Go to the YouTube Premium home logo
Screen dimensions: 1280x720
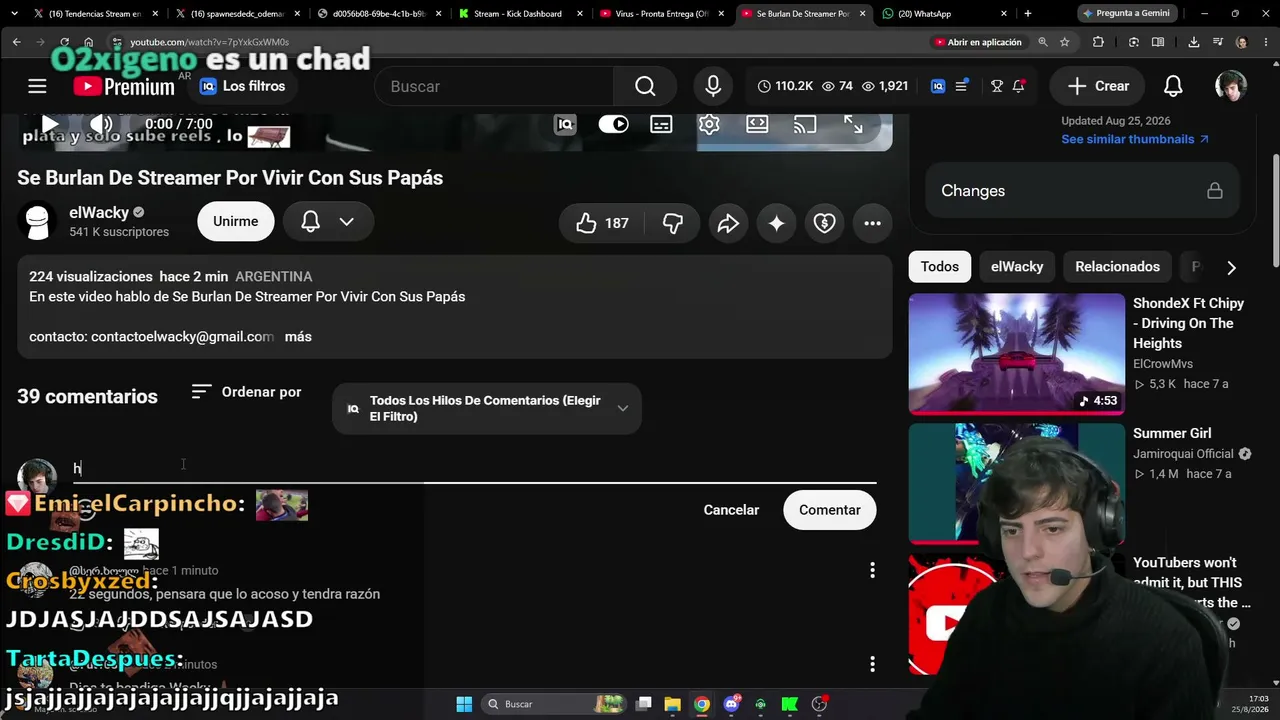tap(124, 86)
